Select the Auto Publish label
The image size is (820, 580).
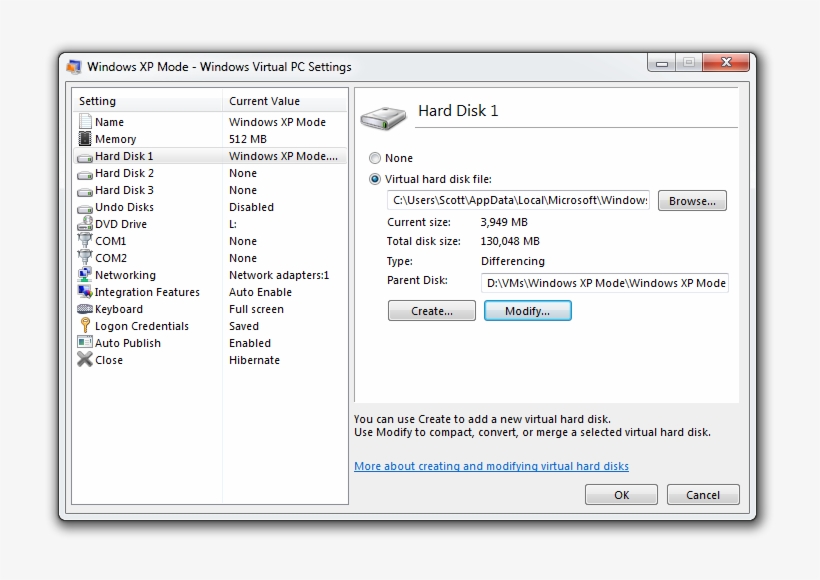(x=128, y=343)
